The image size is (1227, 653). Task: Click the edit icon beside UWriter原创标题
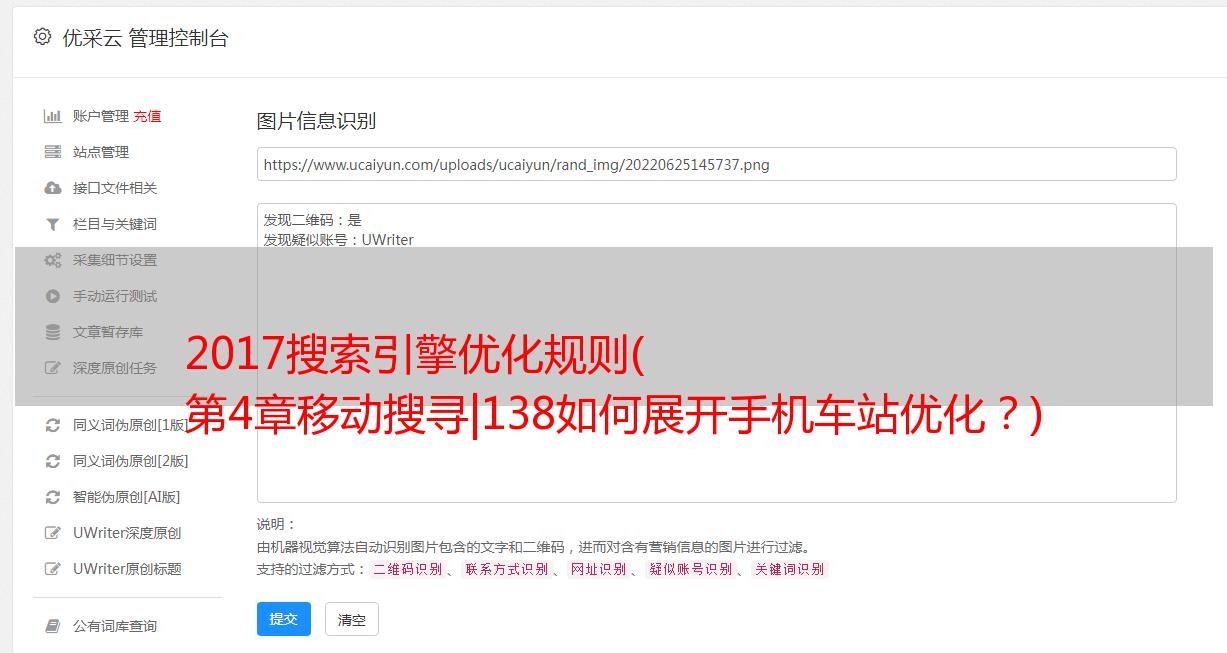click(x=53, y=569)
